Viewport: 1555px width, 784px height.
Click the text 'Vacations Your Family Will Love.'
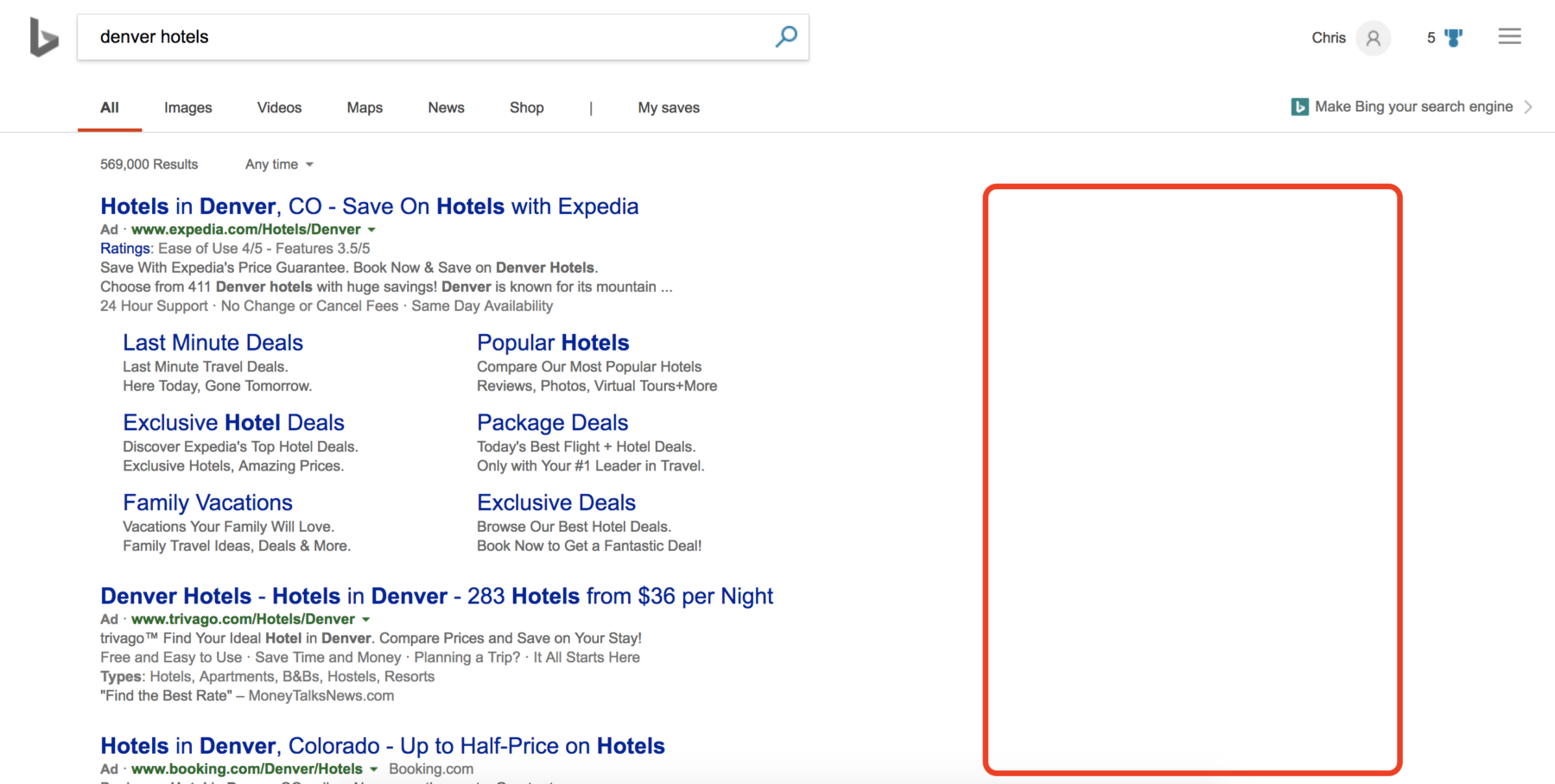coord(228,527)
